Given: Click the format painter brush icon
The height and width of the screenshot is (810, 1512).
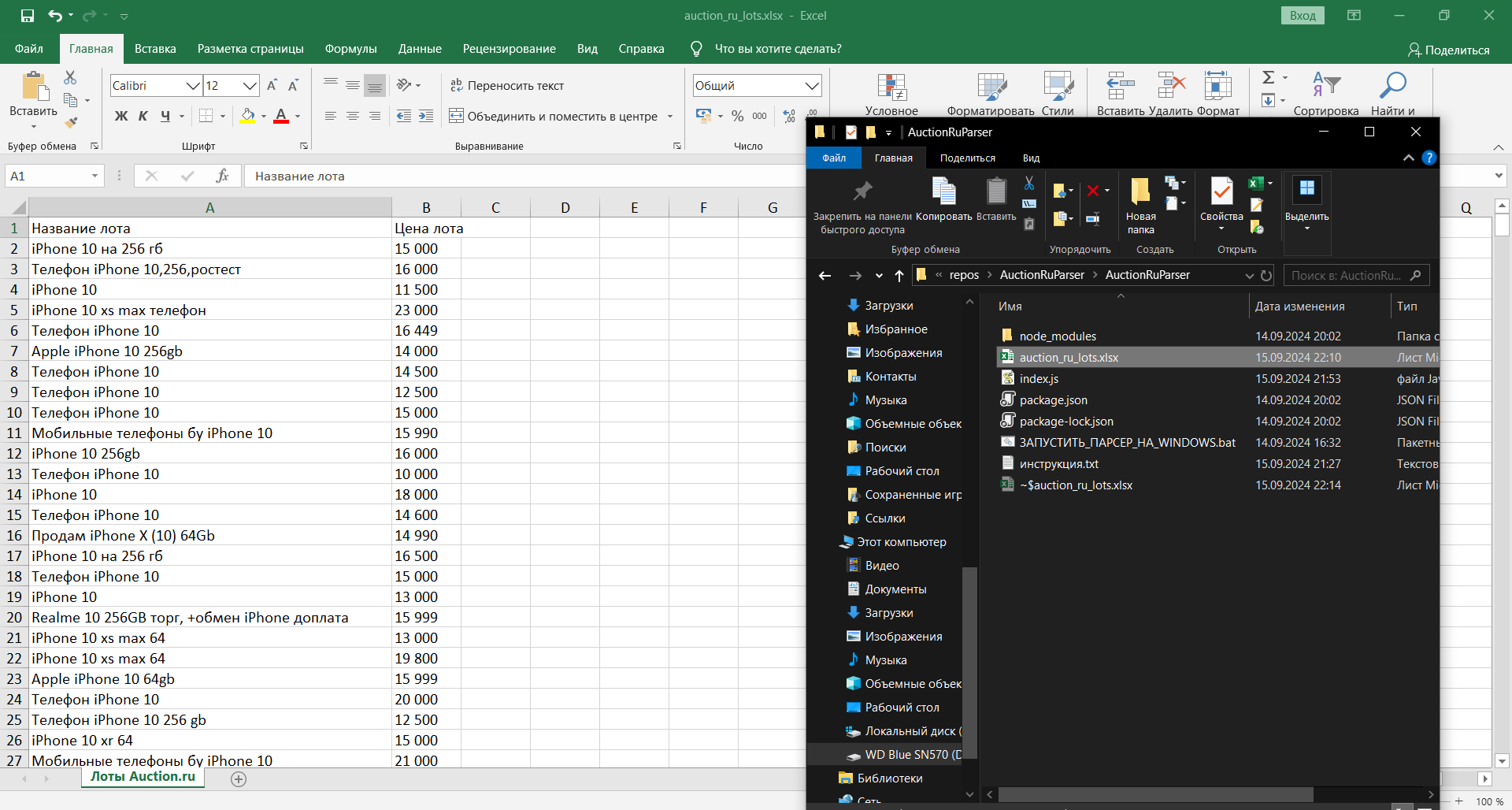Looking at the screenshot, I should pyautogui.click(x=71, y=123).
